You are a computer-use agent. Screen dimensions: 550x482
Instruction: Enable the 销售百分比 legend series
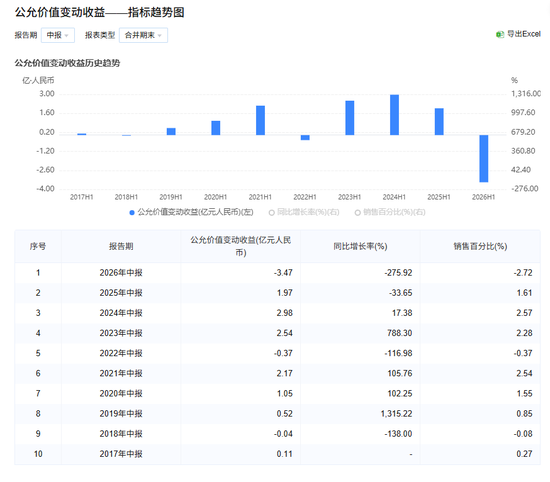pos(390,212)
